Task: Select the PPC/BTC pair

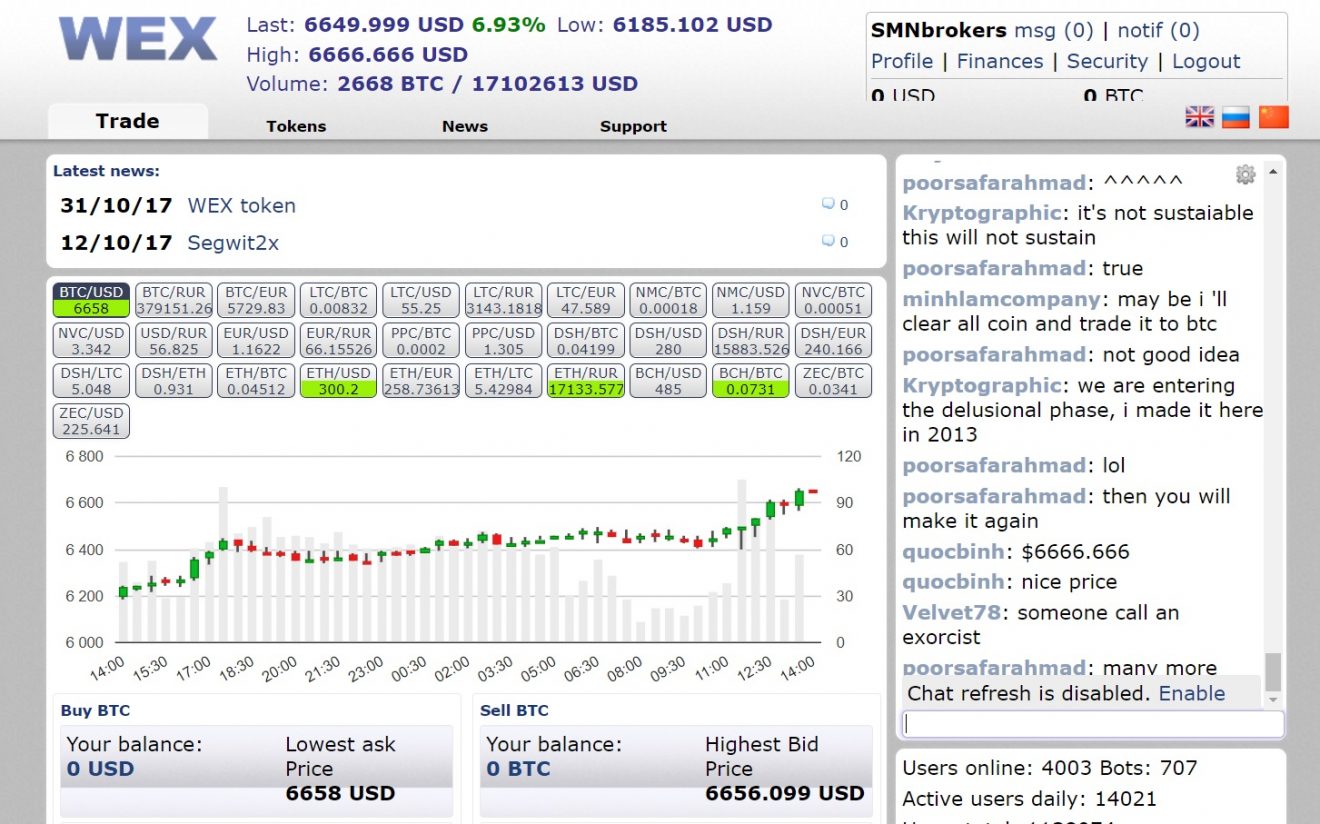Action: click(421, 340)
